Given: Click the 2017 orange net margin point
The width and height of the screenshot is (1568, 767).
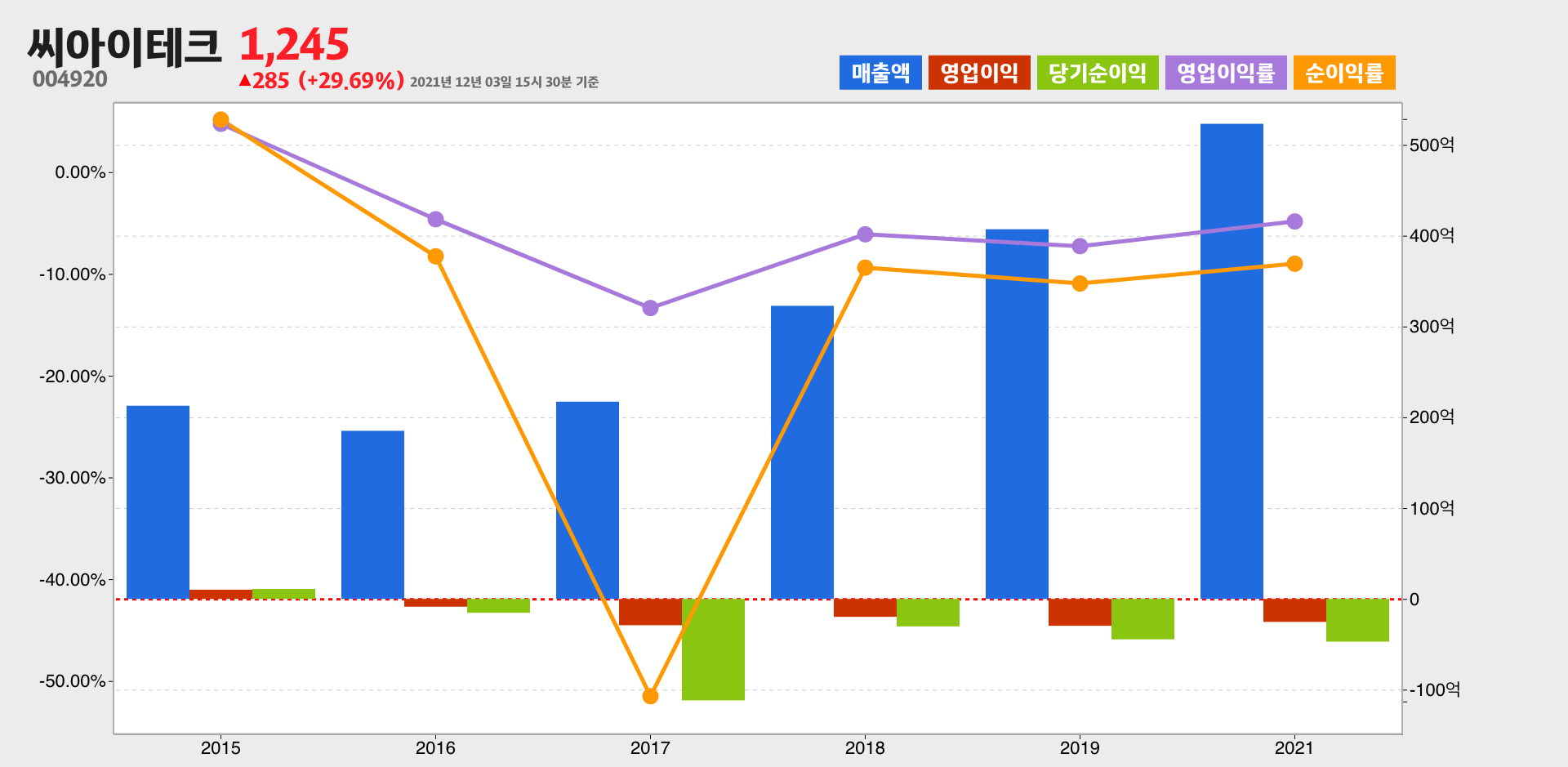Looking at the screenshot, I should click(650, 696).
